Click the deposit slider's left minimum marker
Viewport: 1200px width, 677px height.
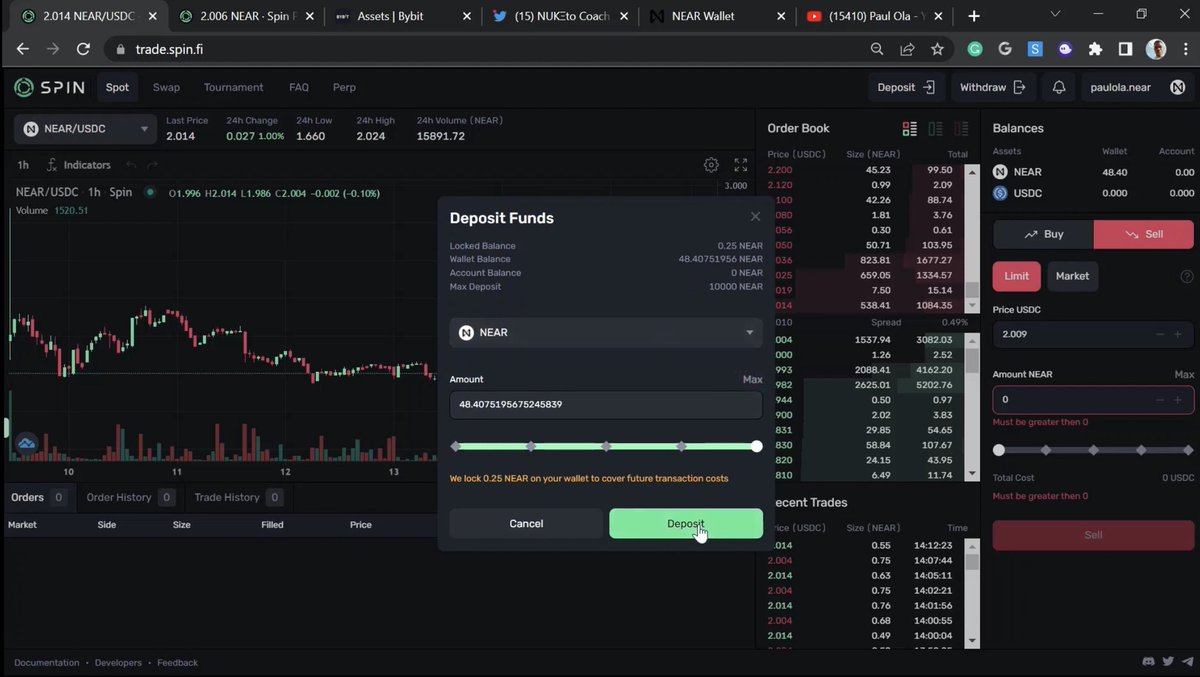[x=456, y=446]
